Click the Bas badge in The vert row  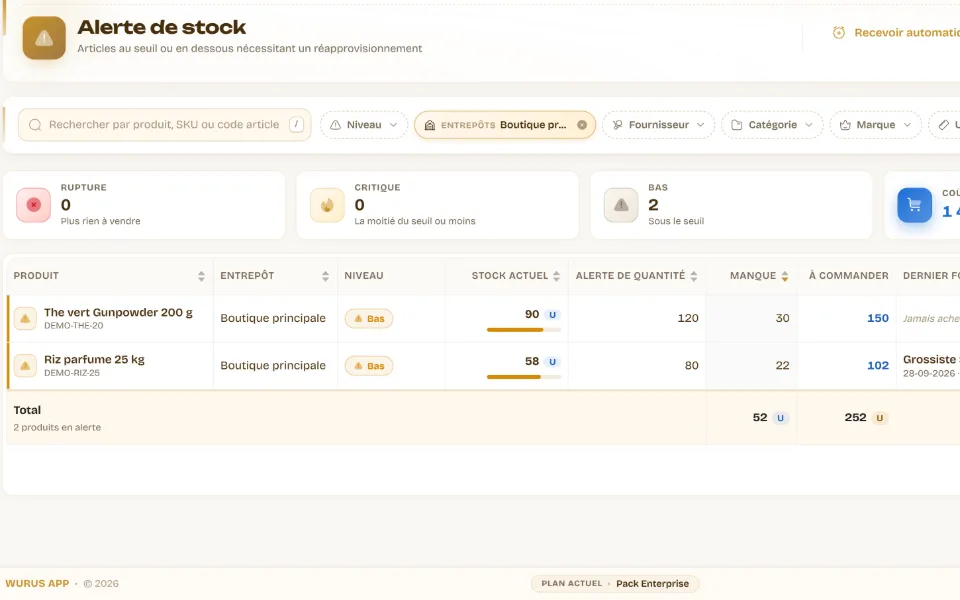pyautogui.click(x=369, y=318)
